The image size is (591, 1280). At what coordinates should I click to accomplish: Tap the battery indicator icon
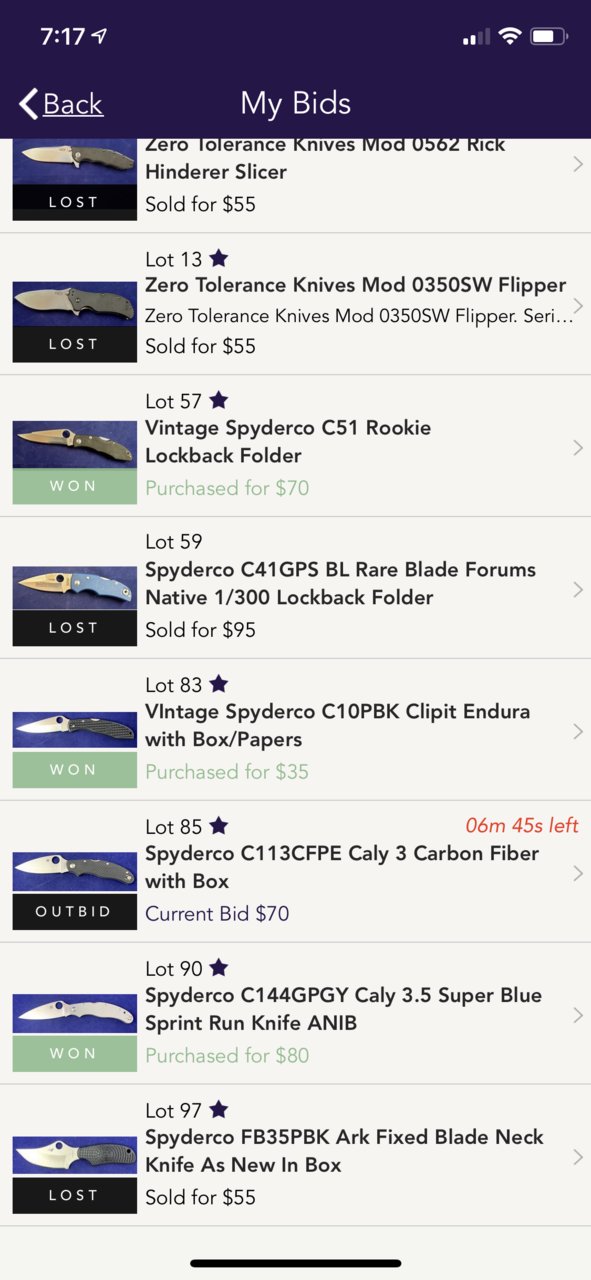tap(549, 37)
